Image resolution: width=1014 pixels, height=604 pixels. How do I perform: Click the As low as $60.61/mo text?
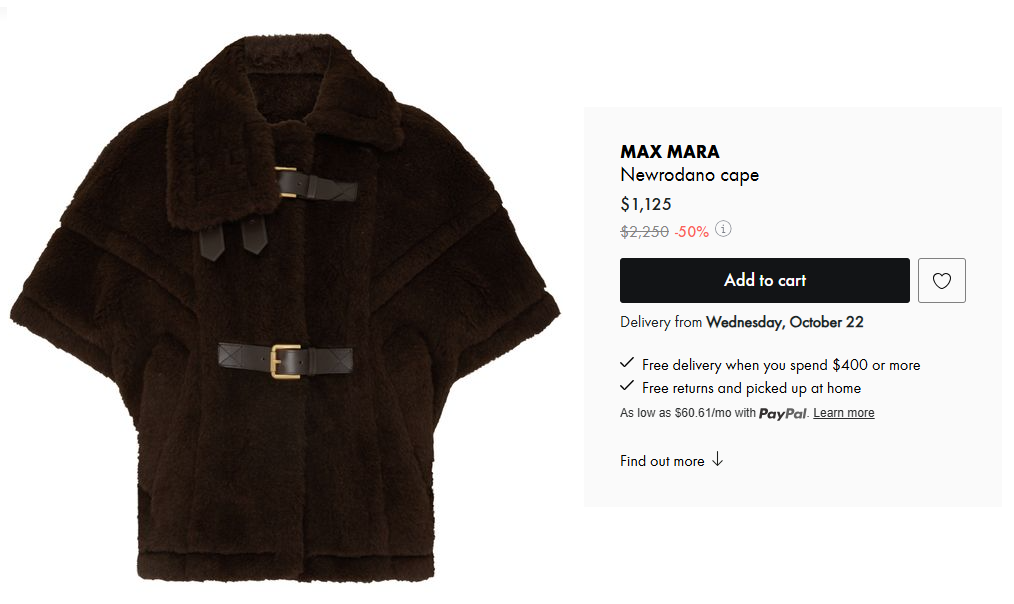[687, 413]
